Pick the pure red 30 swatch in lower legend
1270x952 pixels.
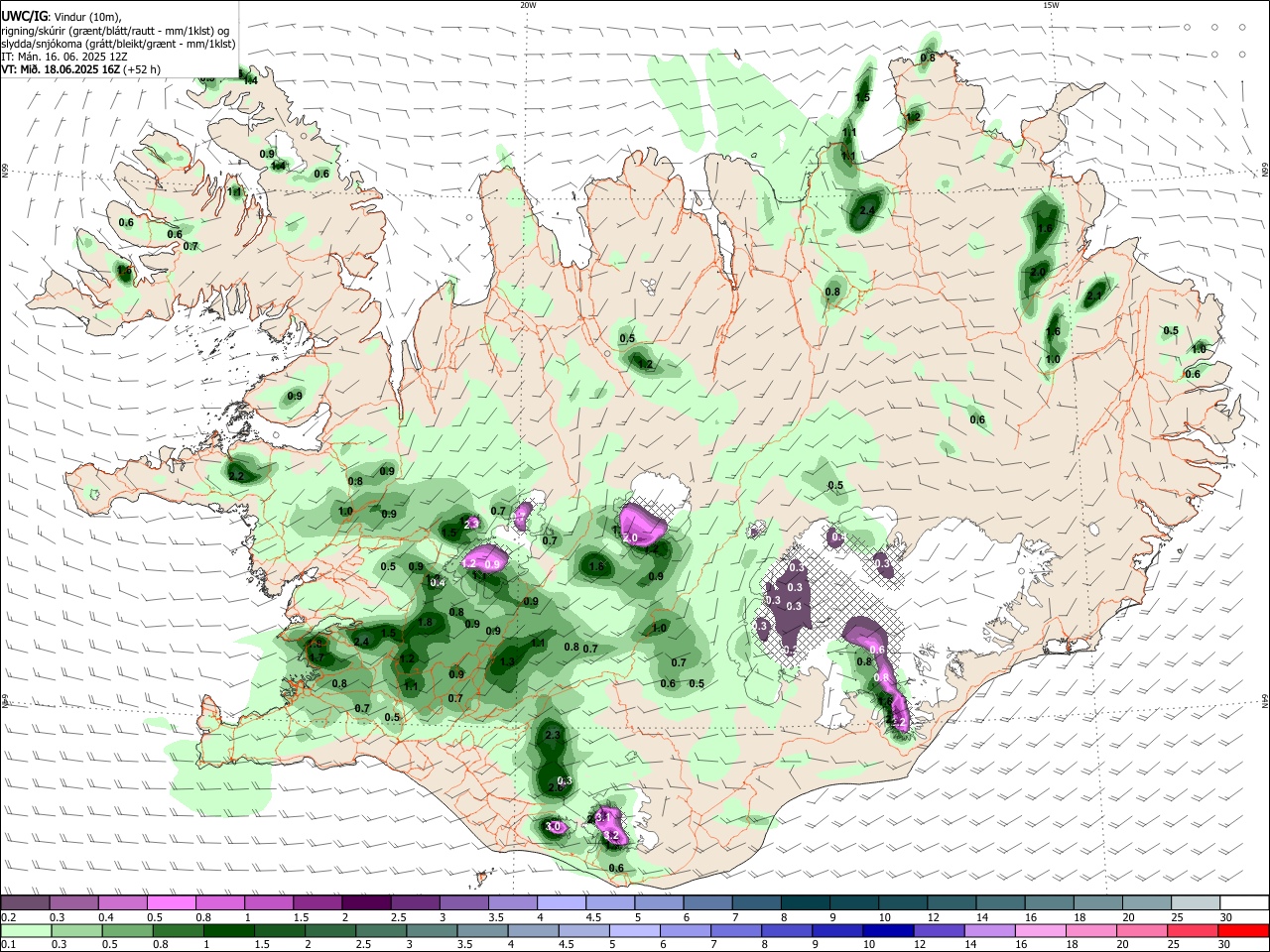point(1244,930)
